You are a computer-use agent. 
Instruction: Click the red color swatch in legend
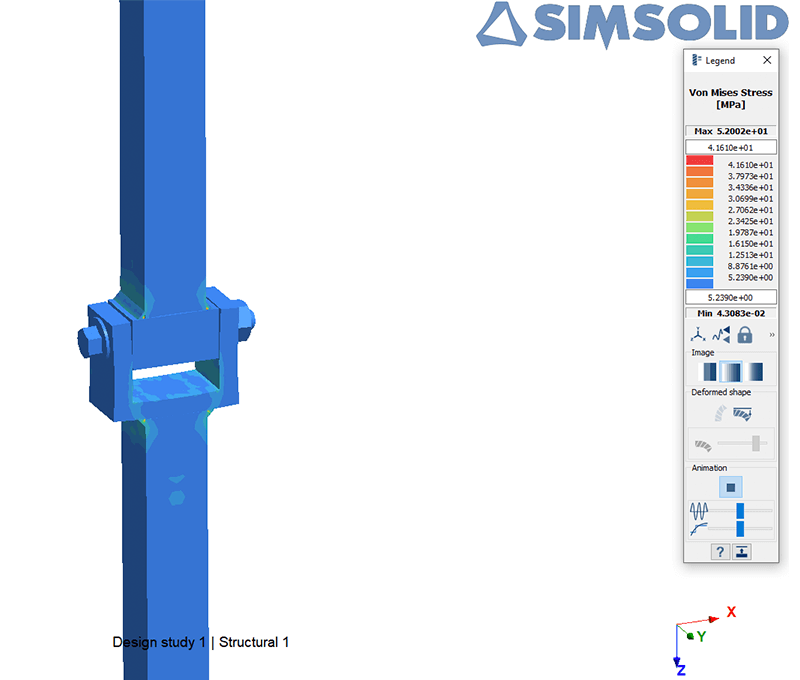[699, 161]
